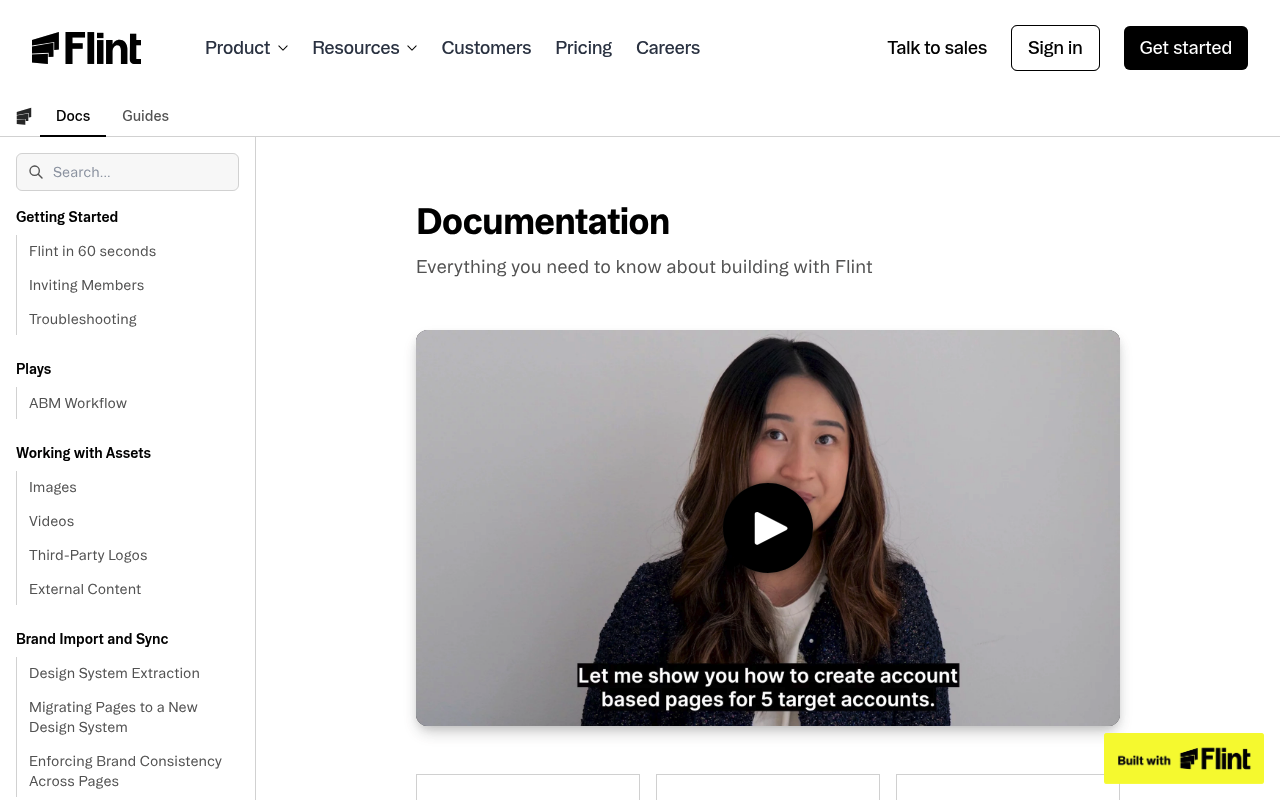1280x800 pixels.
Task: Open the Third-Party Logos doc
Action: tap(88, 555)
